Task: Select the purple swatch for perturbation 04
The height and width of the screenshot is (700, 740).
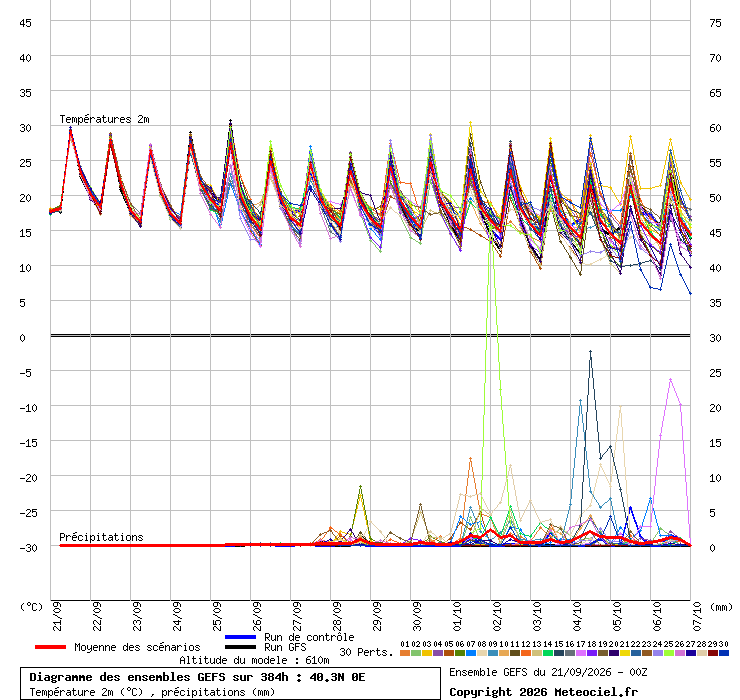Action: (437, 653)
